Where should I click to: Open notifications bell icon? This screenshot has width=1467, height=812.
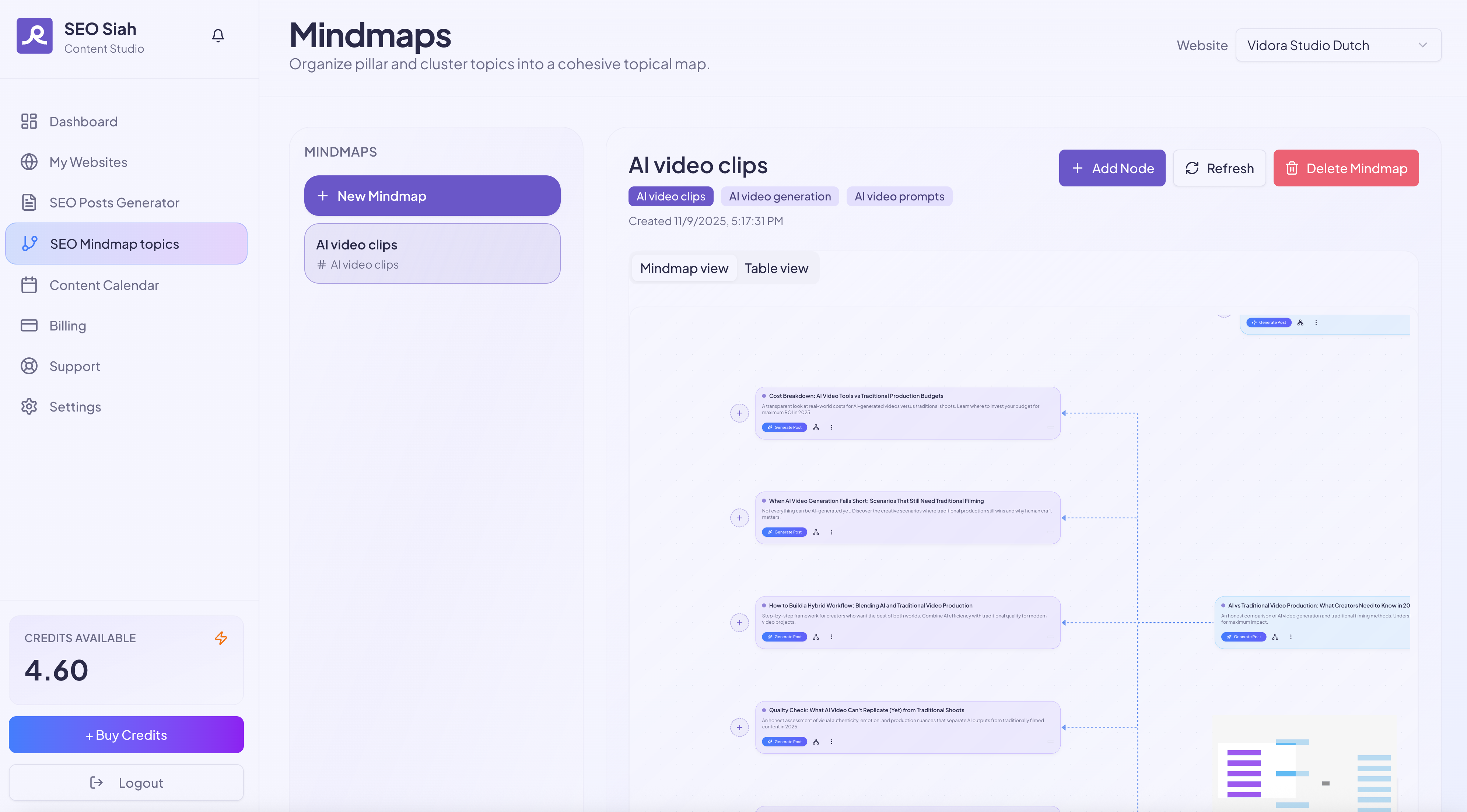[218, 36]
